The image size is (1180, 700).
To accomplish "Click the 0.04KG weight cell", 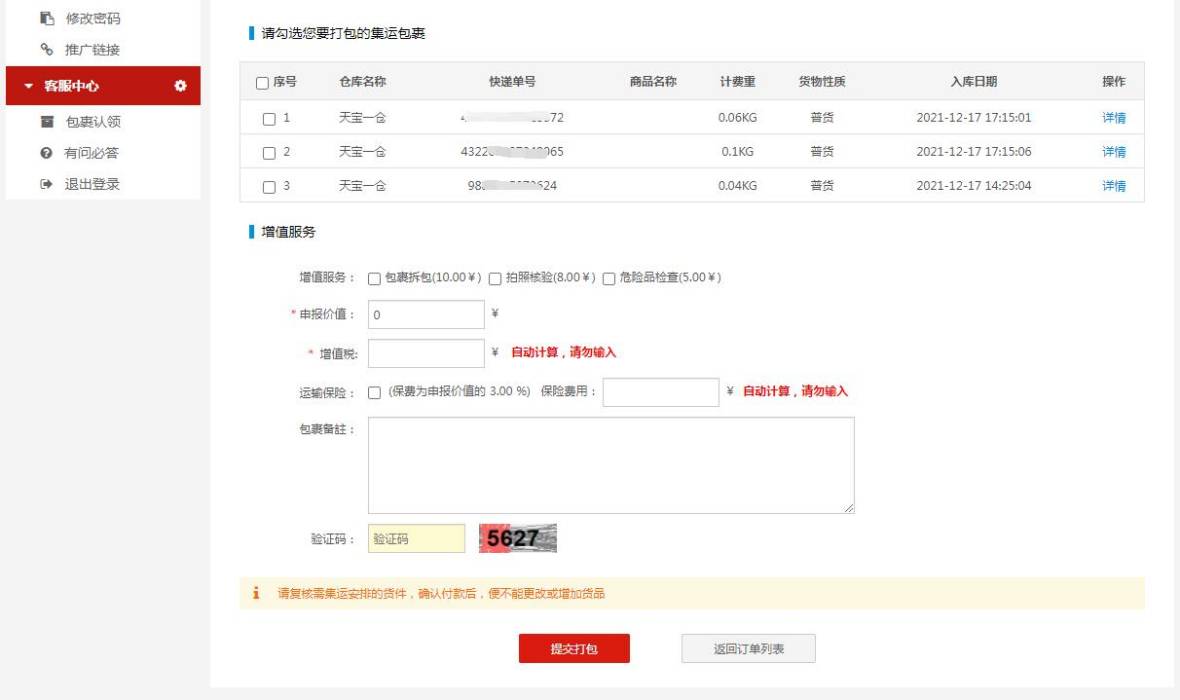I will pyautogui.click(x=738, y=185).
